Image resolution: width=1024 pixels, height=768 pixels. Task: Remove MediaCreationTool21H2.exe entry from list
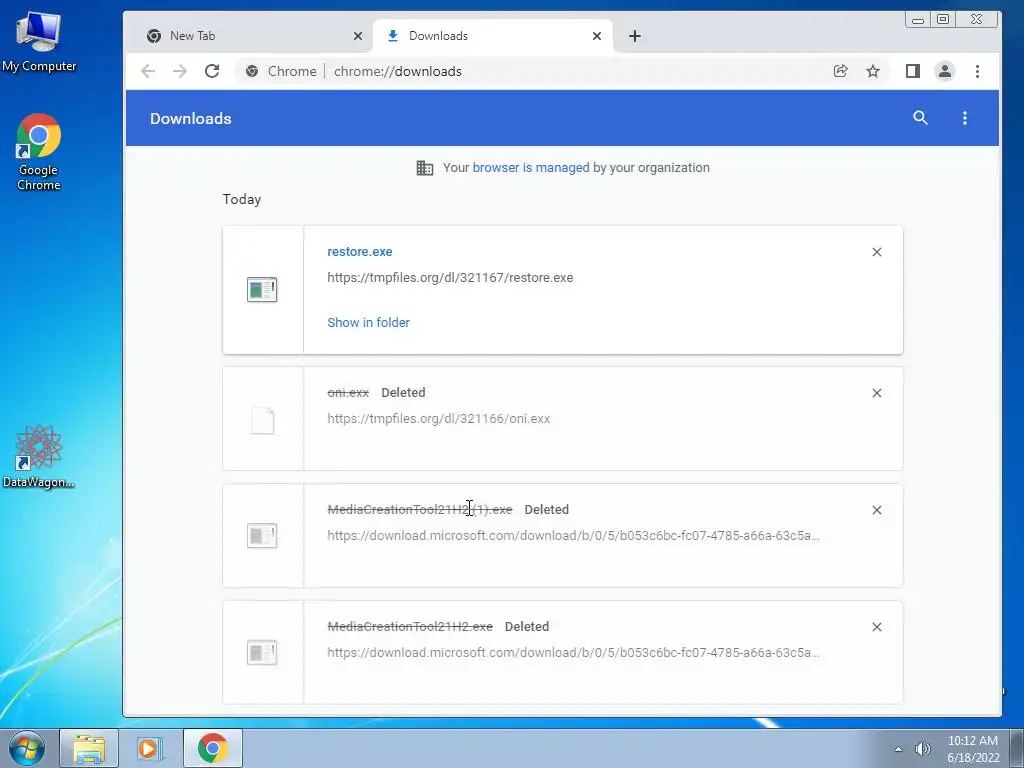[877, 627]
